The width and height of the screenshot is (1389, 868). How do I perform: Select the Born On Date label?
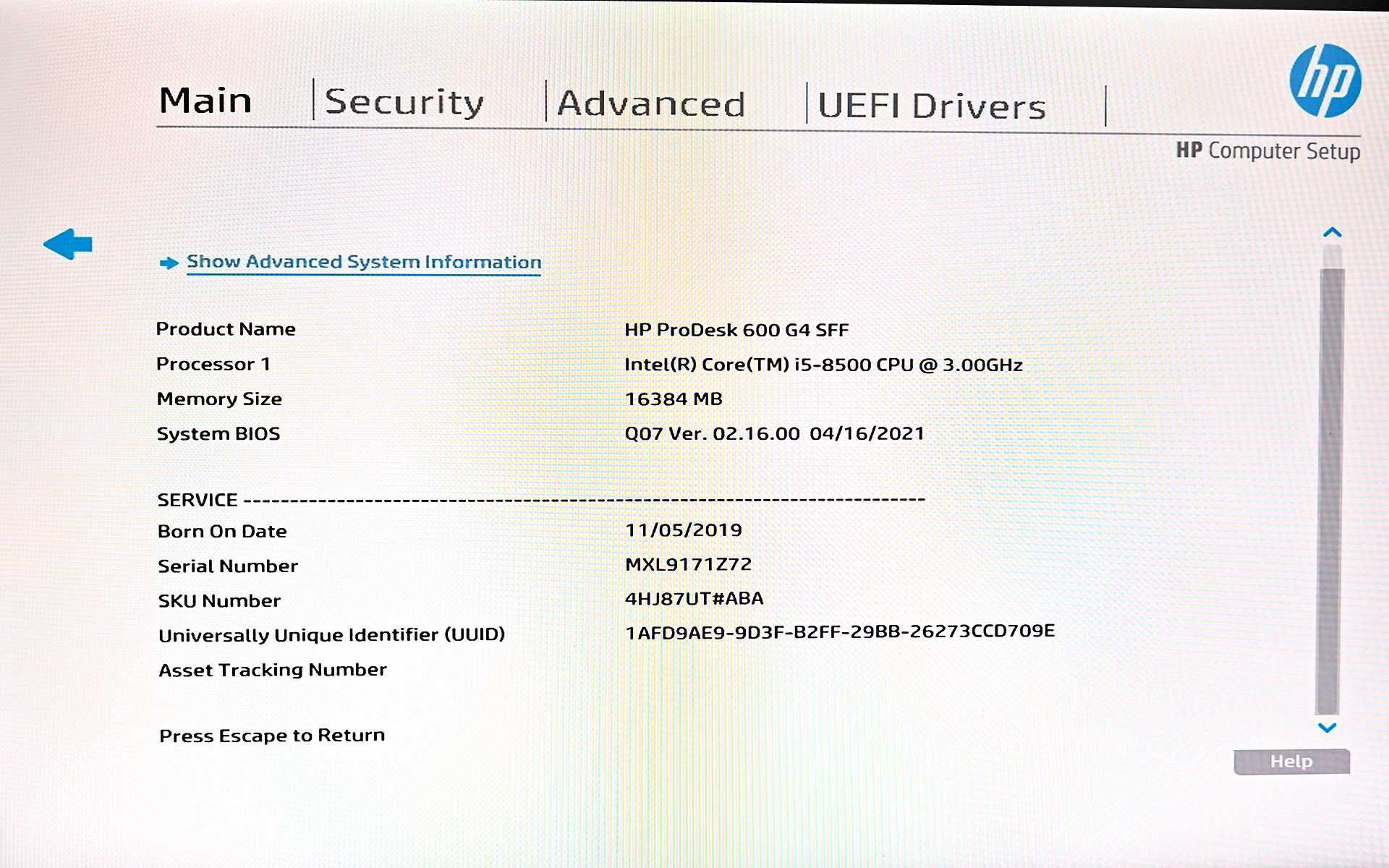tap(222, 531)
